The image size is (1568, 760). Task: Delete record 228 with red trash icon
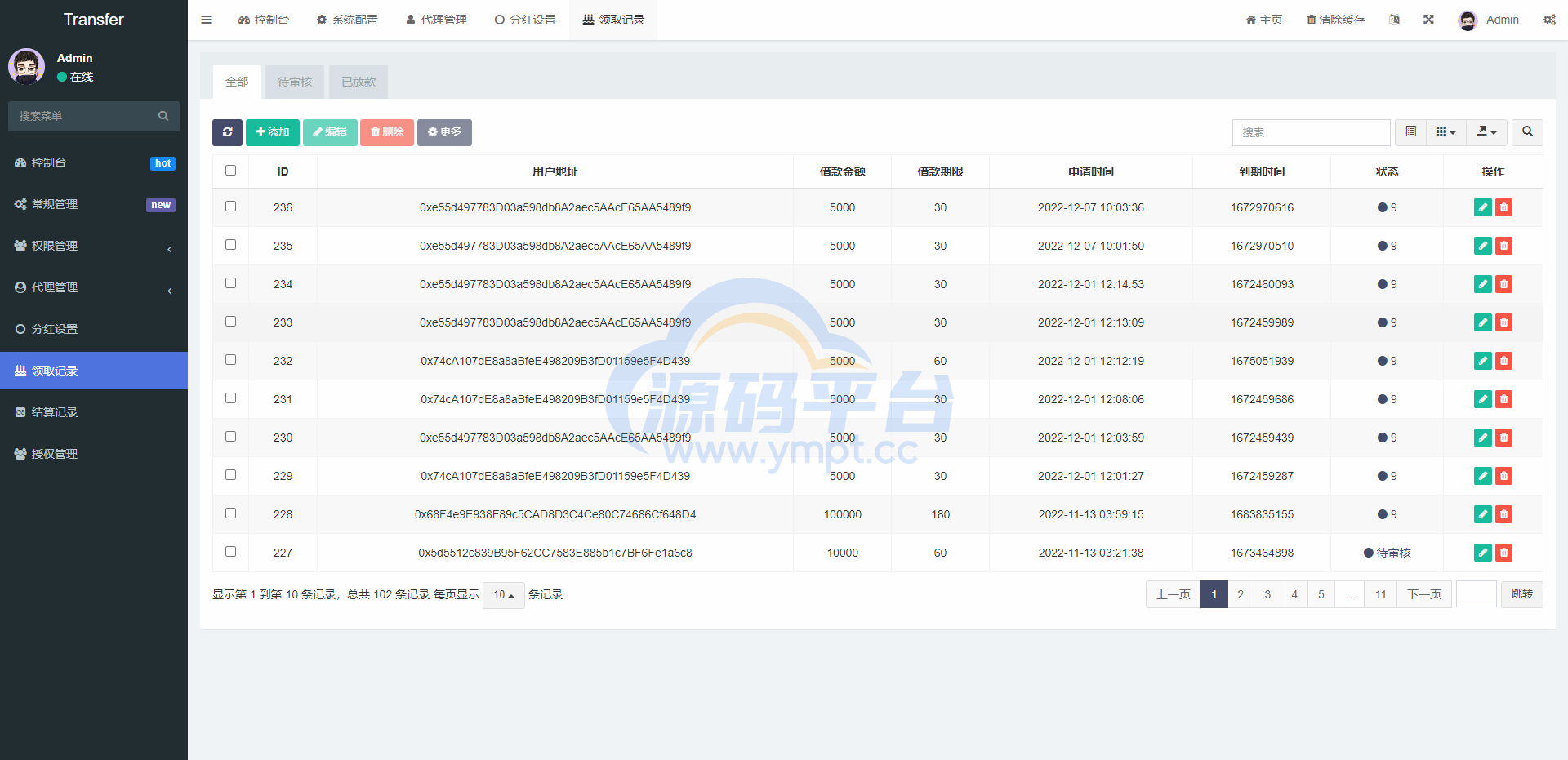click(1503, 514)
